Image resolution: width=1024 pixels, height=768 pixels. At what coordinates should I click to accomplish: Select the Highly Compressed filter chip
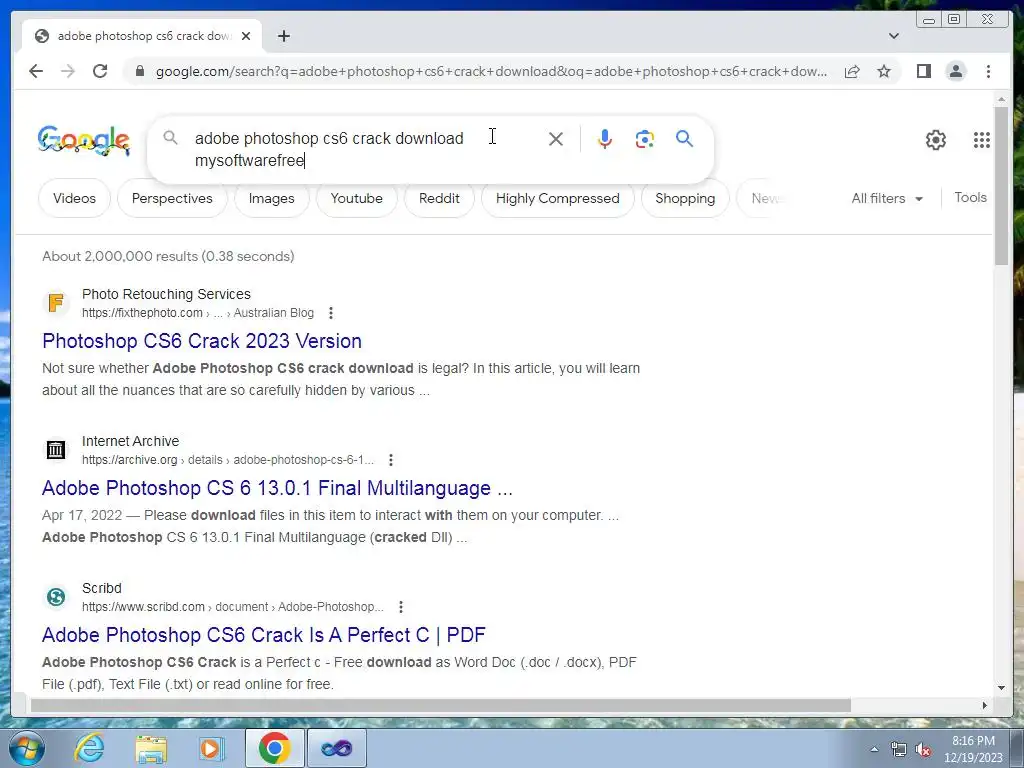pos(557,199)
